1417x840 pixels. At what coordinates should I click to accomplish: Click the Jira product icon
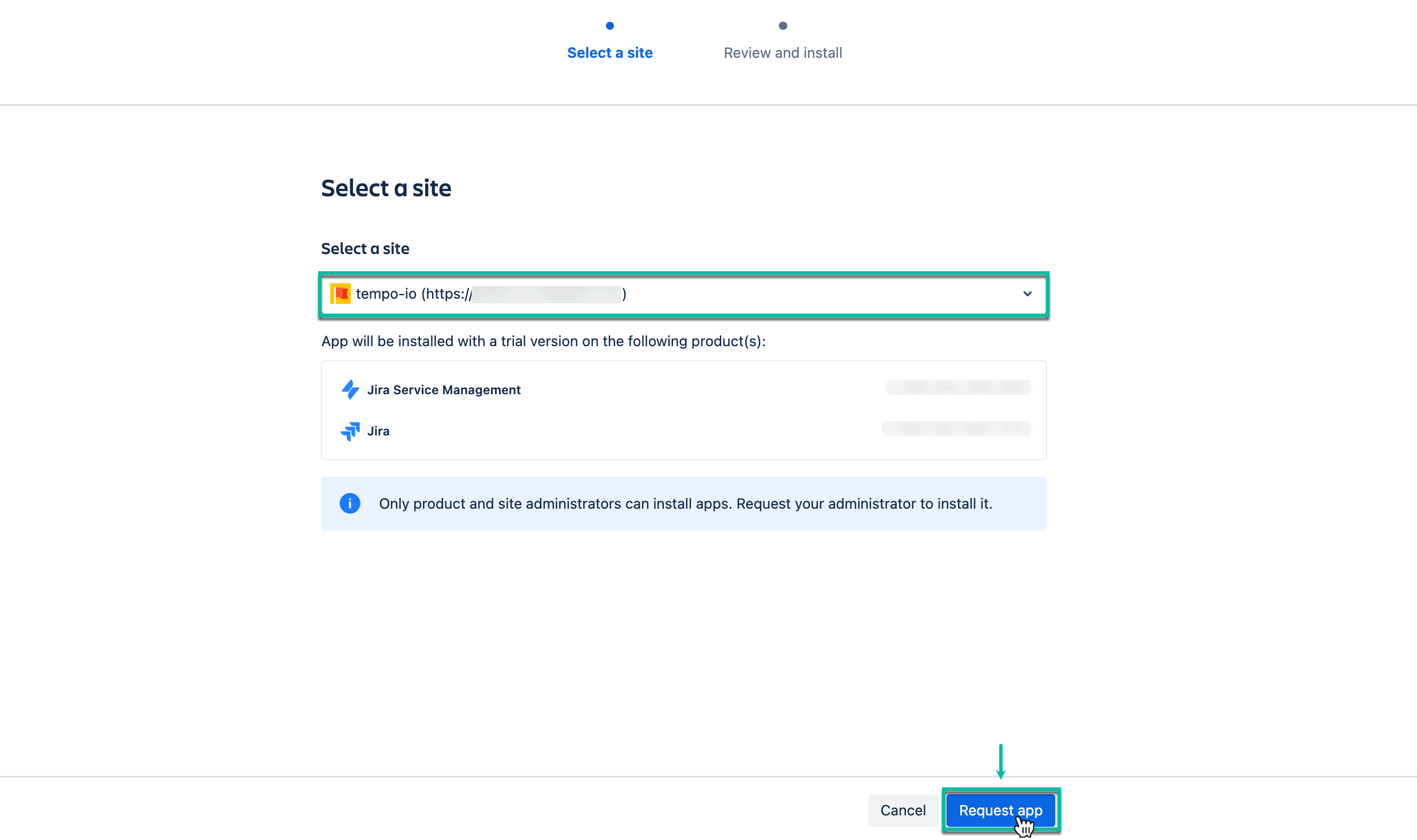351,431
